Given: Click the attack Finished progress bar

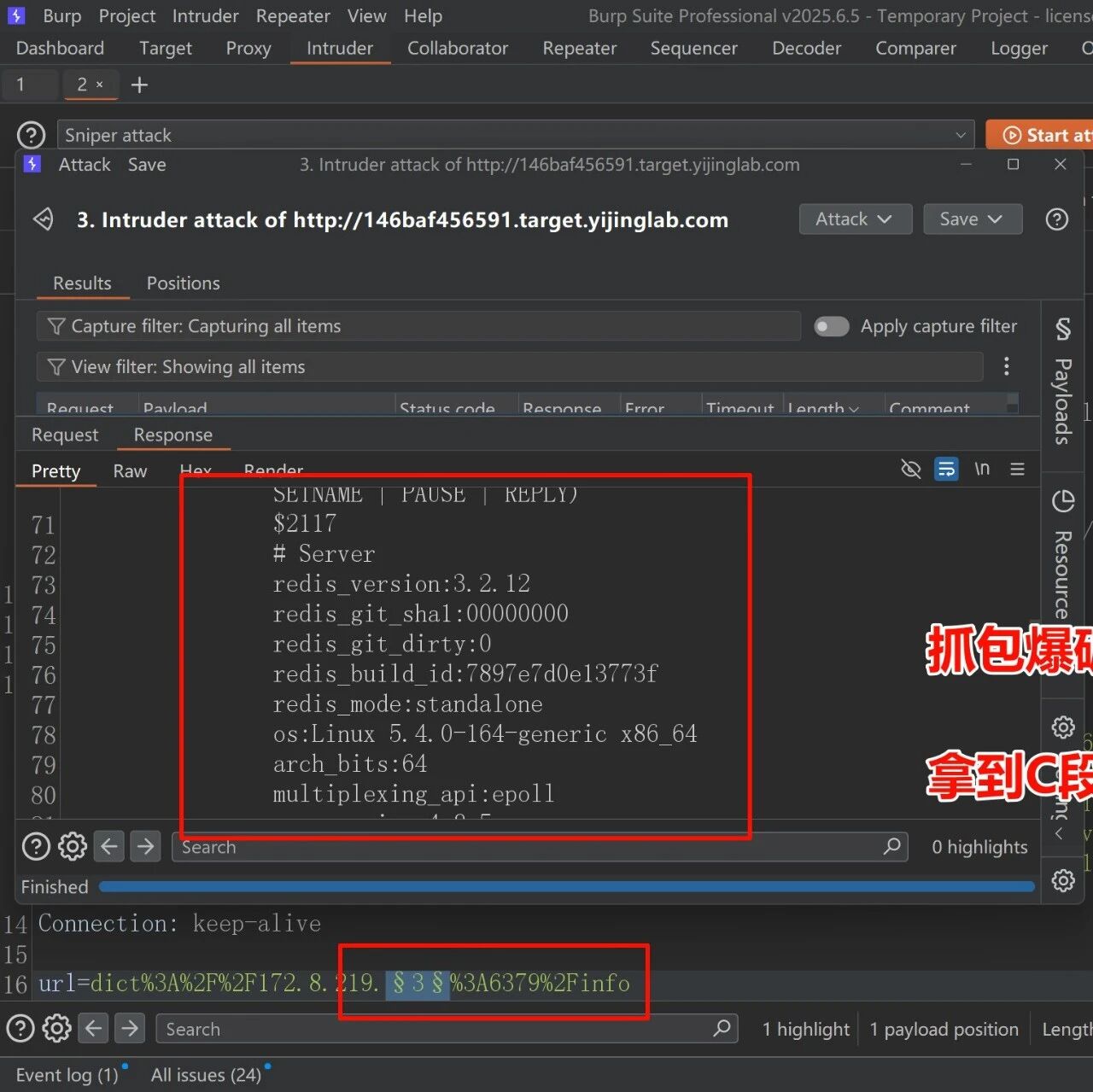Looking at the screenshot, I should [566, 887].
